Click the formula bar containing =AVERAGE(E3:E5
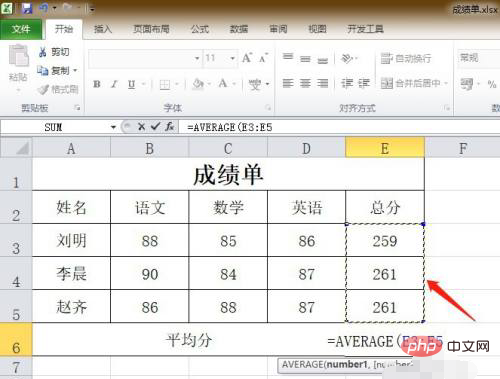Image resolution: width=500 pixels, height=379 pixels. coord(339,127)
